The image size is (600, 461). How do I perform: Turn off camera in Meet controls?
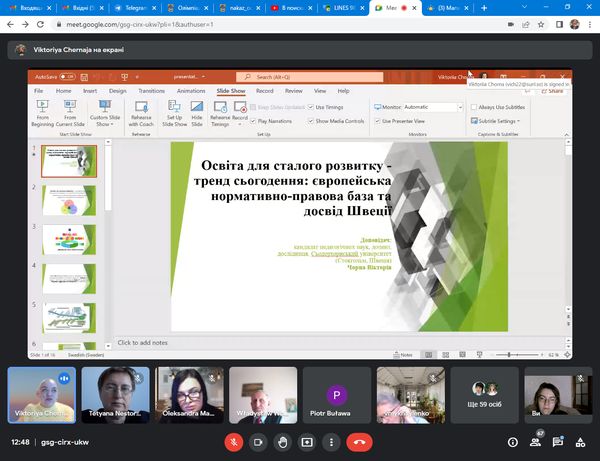pyautogui.click(x=258, y=441)
